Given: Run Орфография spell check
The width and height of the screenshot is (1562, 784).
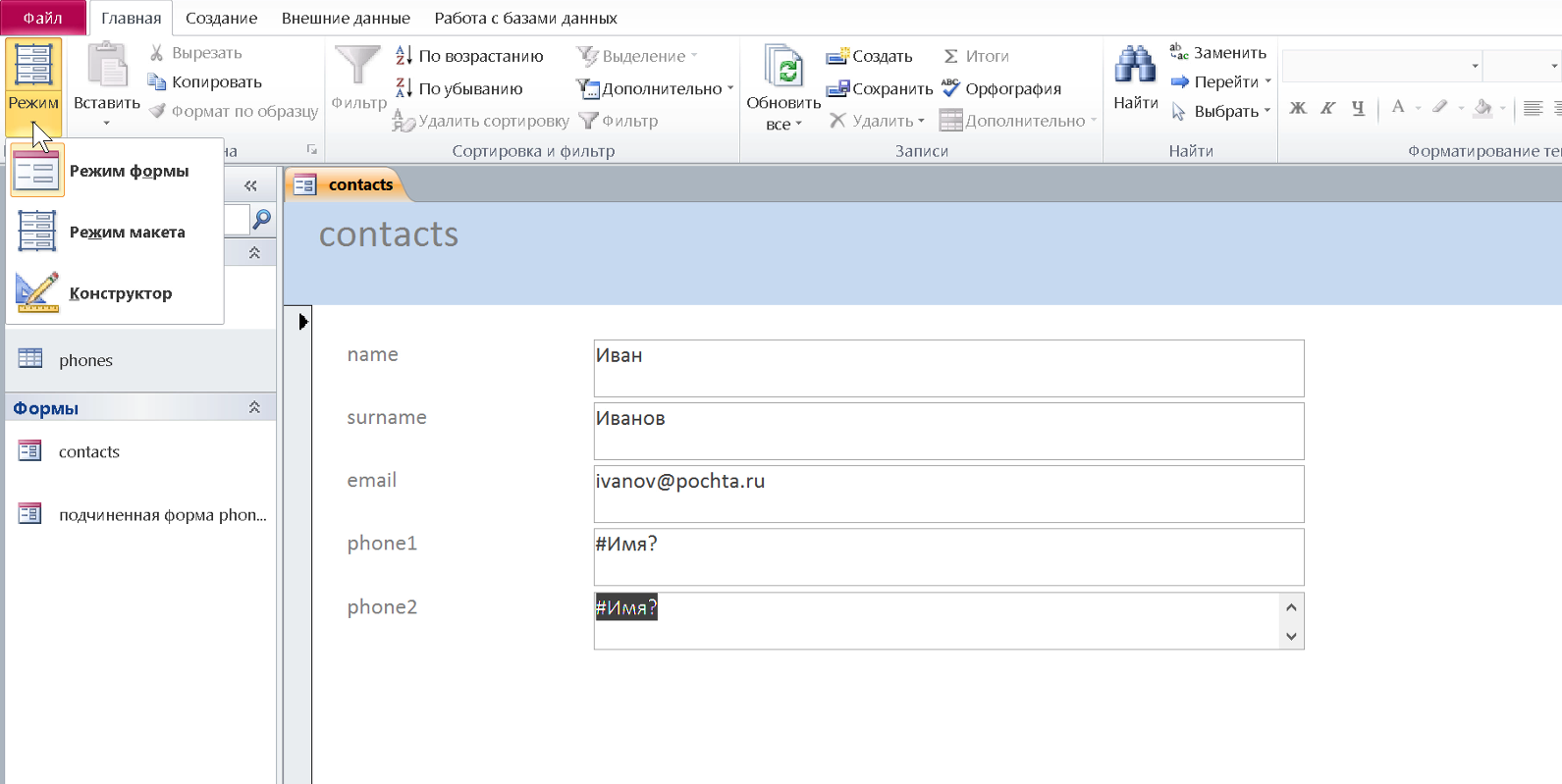Looking at the screenshot, I should pos(1000,88).
